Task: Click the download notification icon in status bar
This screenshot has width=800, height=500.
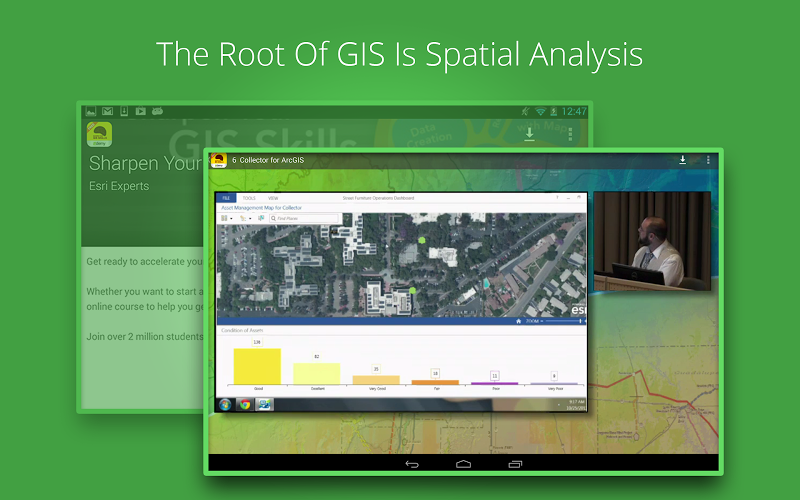Action: tap(124, 111)
